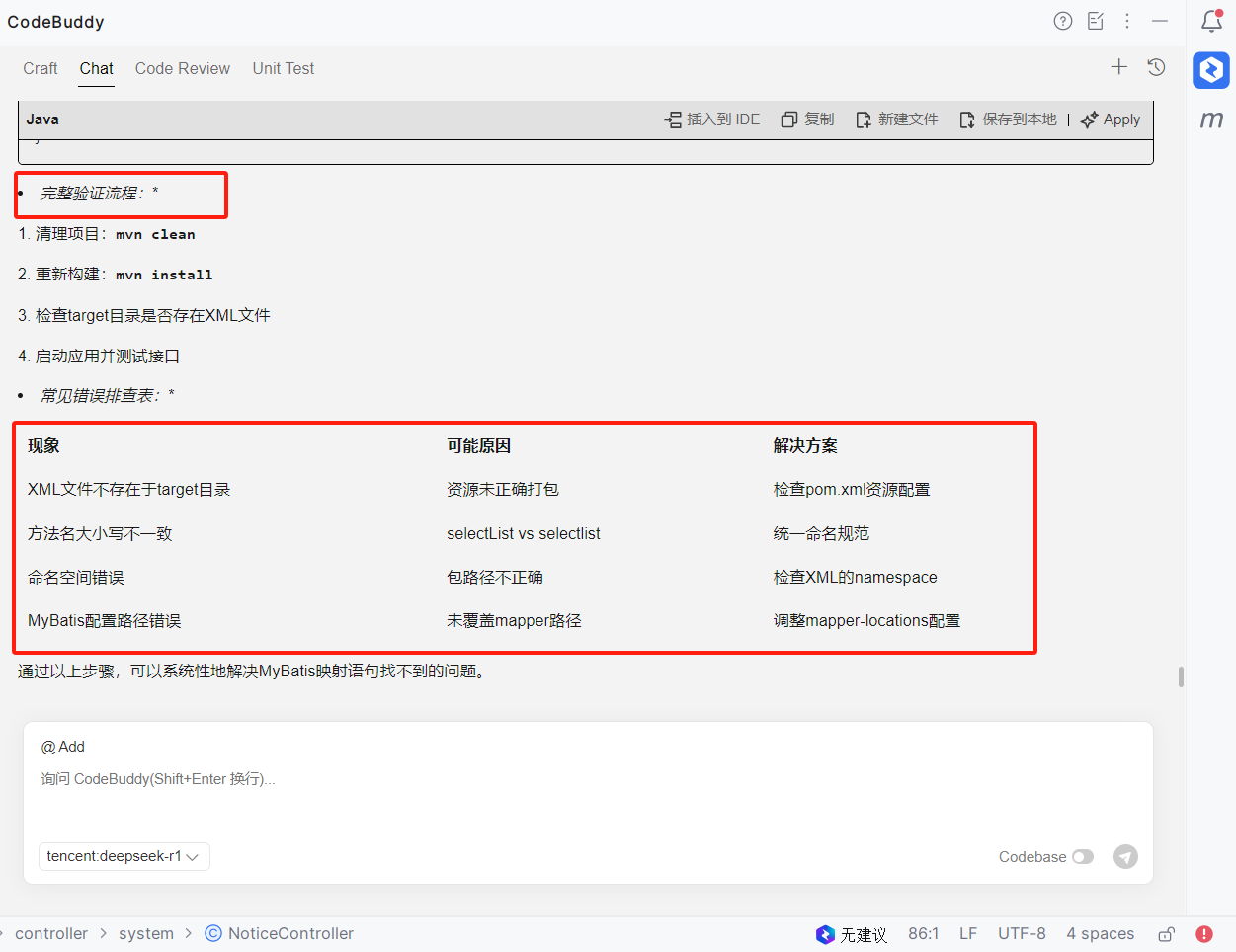The width and height of the screenshot is (1236, 952).
Task: Click step 检查target目录是否存在XML文件
Action: coord(153,315)
